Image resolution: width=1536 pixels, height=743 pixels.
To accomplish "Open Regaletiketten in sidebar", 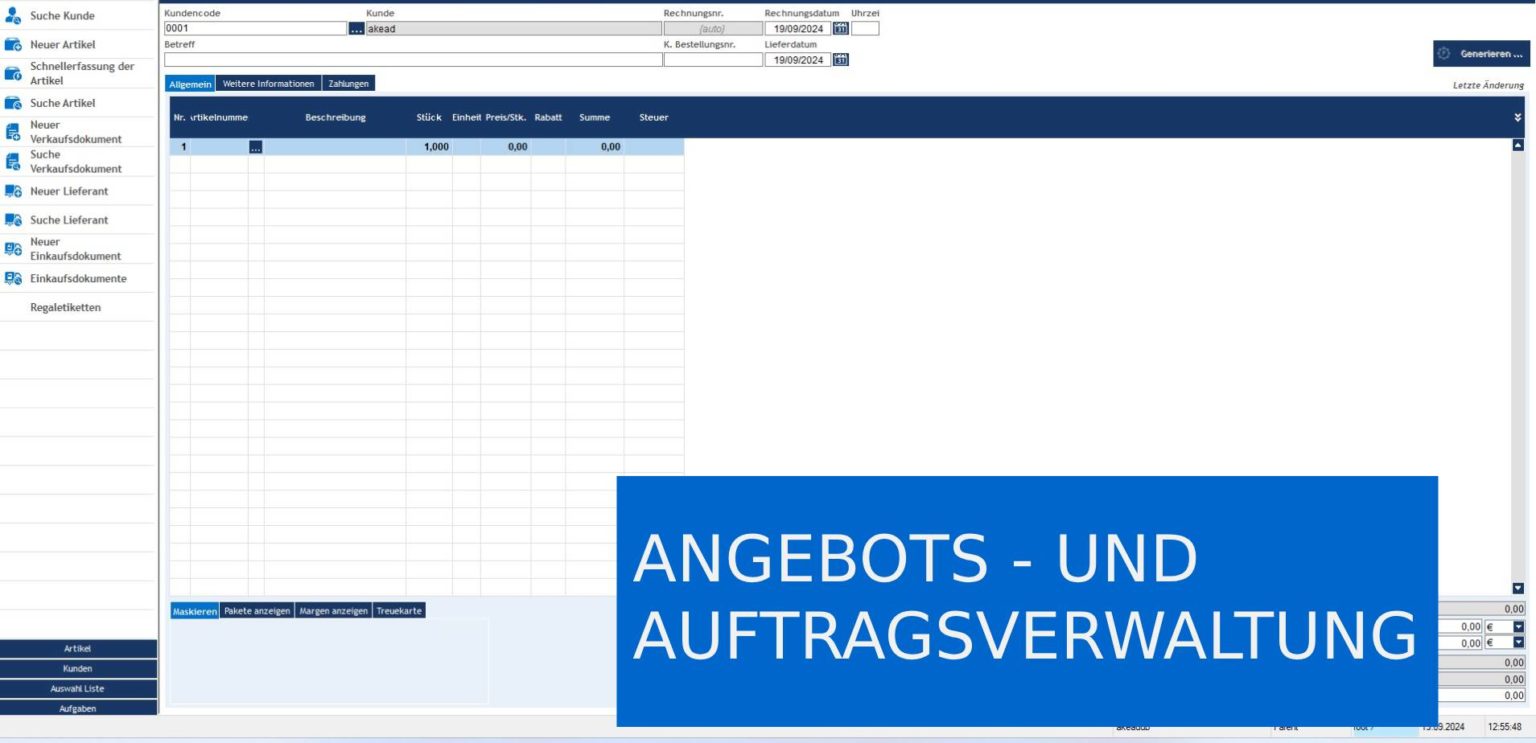I will [x=78, y=307].
